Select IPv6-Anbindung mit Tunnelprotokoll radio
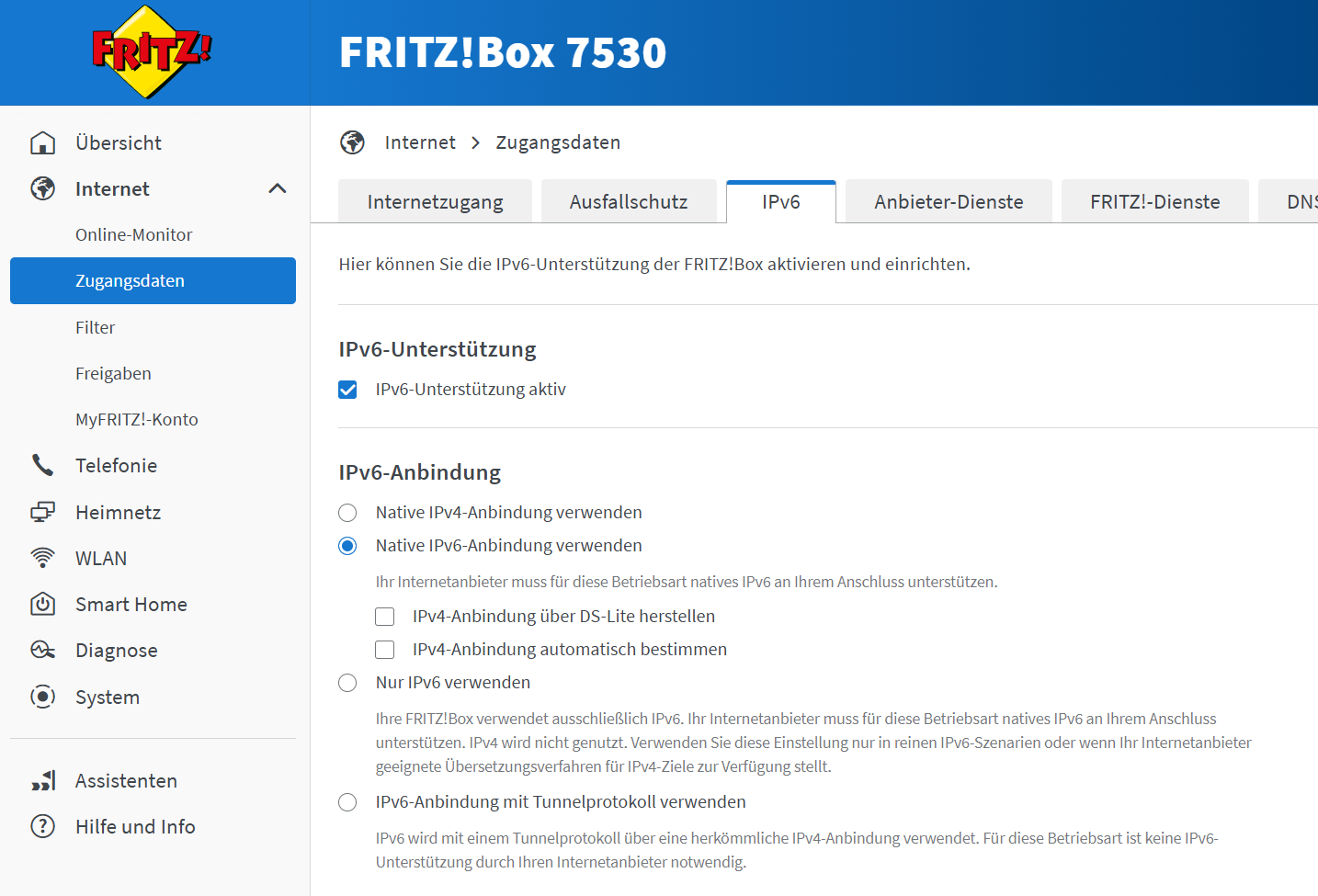Viewport: 1318px width, 896px height. [x=347, y=802]
